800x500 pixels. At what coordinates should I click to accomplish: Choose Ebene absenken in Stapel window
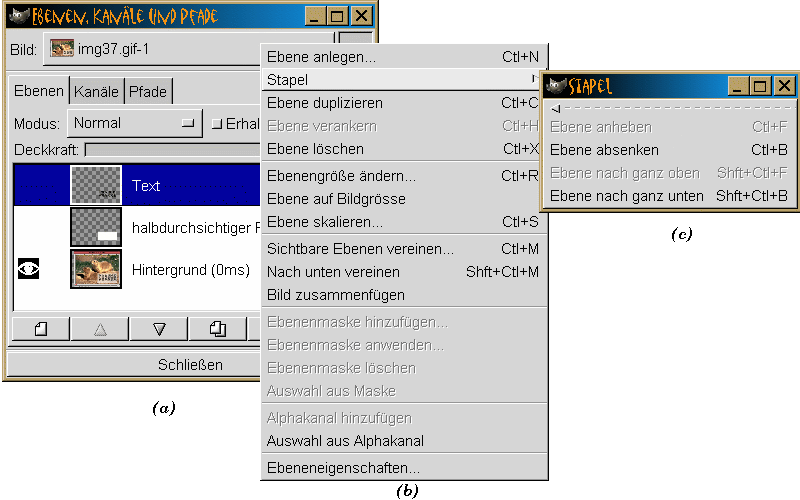click(x=669, y=149)
